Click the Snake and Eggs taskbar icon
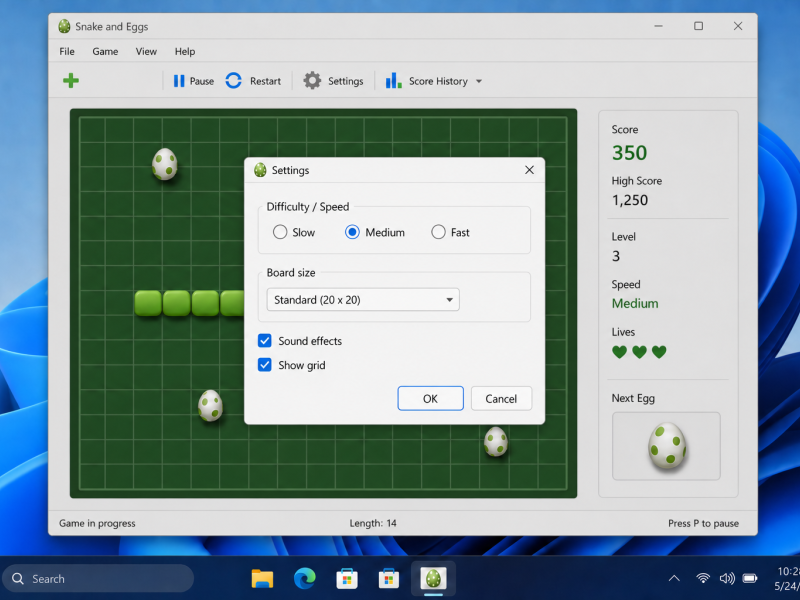The image size is (800, 600). point(433,579)
